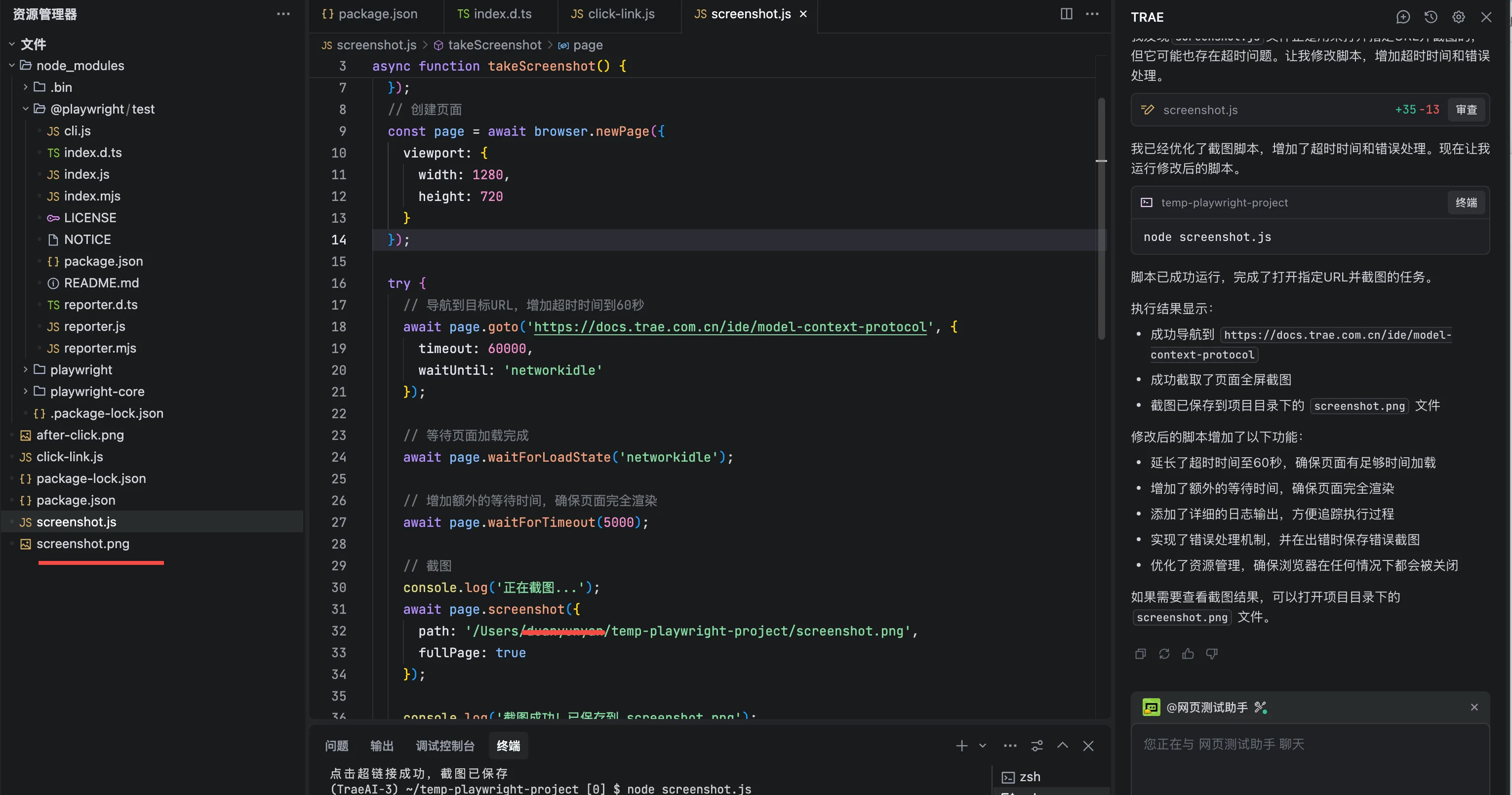Open the docs.trae.com.cn URL in code
1512x795 pixels.
pos(730,326)
